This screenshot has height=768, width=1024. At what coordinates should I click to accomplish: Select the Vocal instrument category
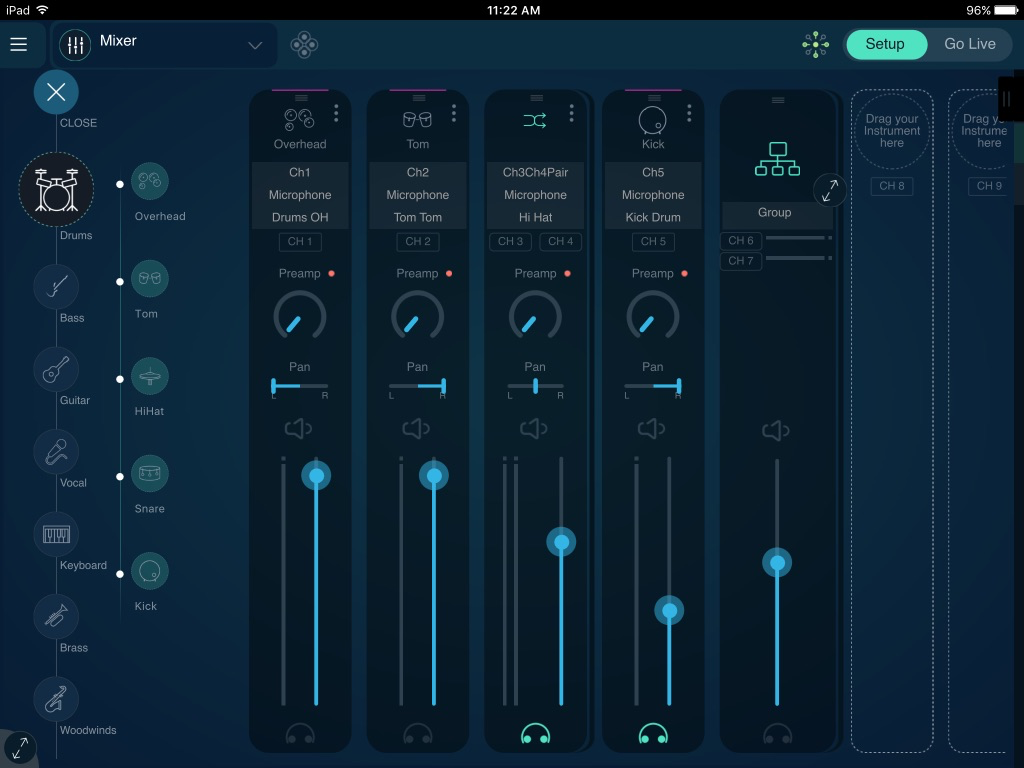click(x=56, y=452)
